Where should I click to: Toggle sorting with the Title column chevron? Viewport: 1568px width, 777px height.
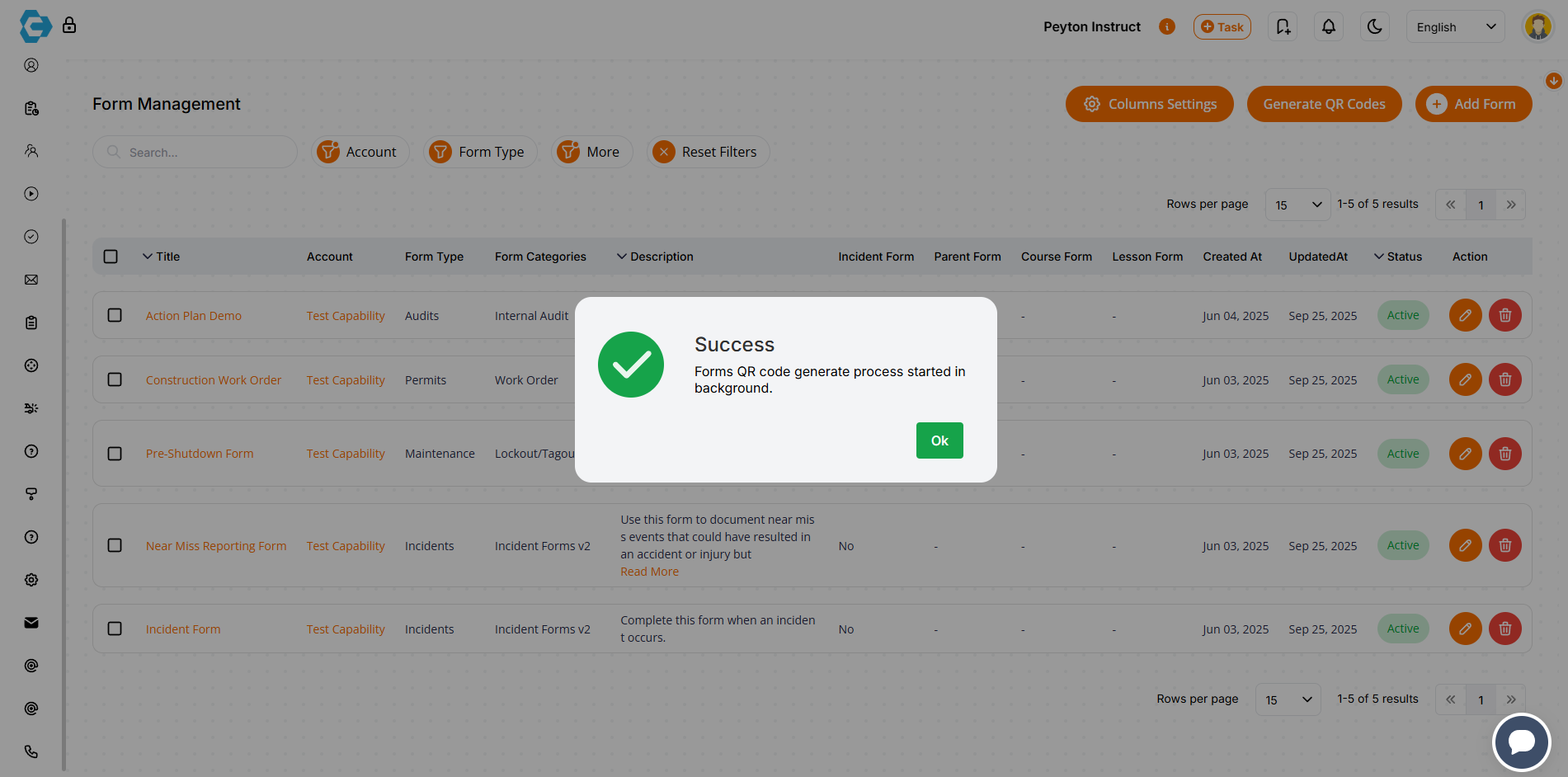148,257
